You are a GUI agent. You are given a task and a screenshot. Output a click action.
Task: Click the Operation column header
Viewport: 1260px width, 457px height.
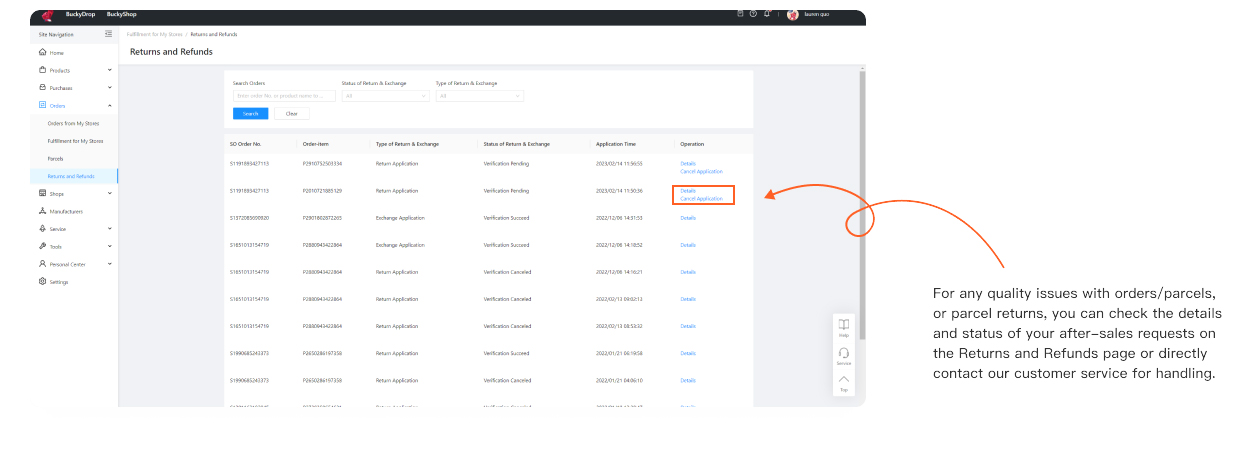coord(692,144)
